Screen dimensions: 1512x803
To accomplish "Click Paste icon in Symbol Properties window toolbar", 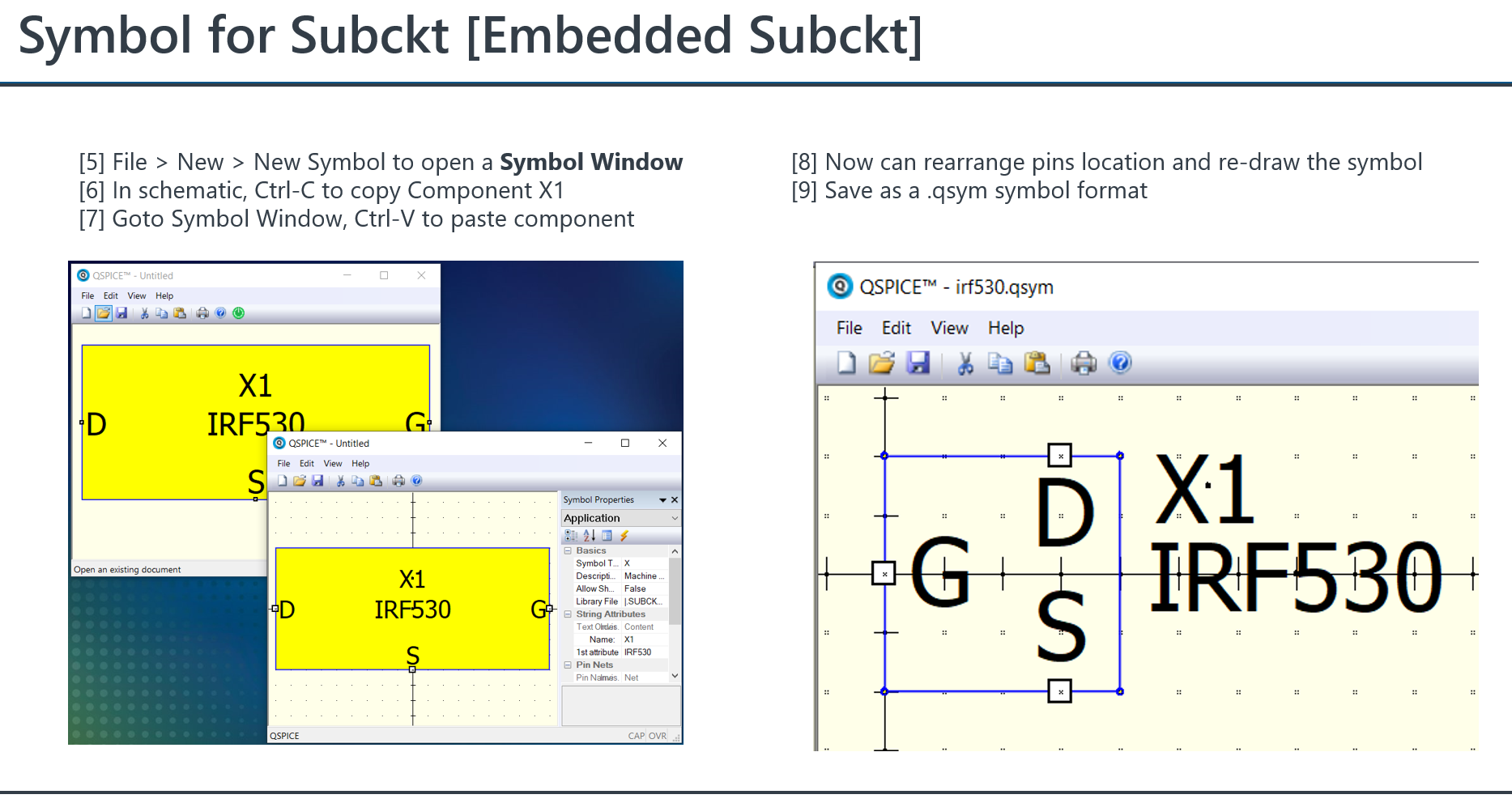I will (x=376, y=481).
